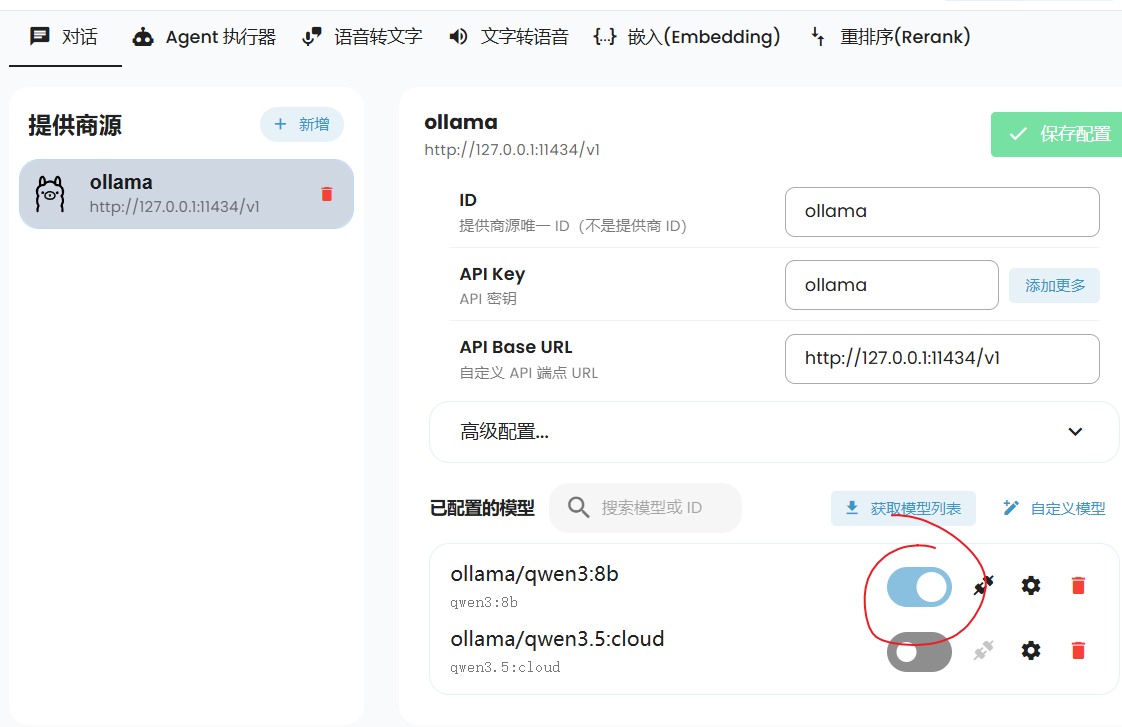Screen dimensions: 1122x727
Task: Click the 搜索模型或 ID search box
Action: [x=645, y=507]
